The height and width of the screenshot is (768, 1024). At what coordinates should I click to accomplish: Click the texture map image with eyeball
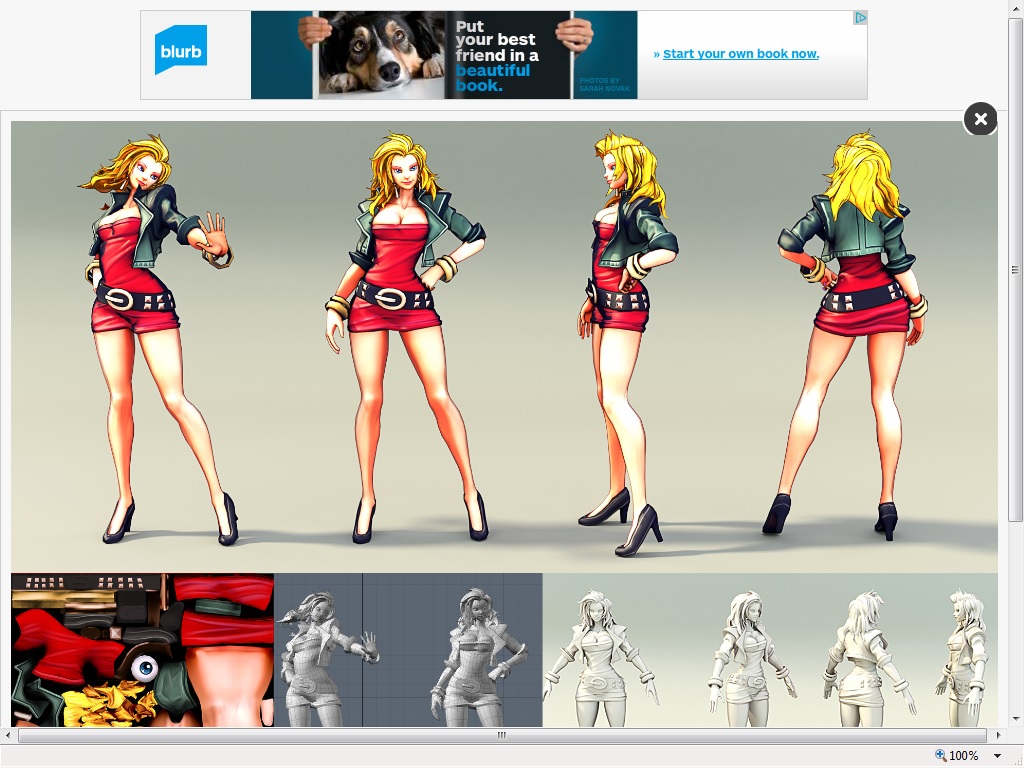[142, 650]
